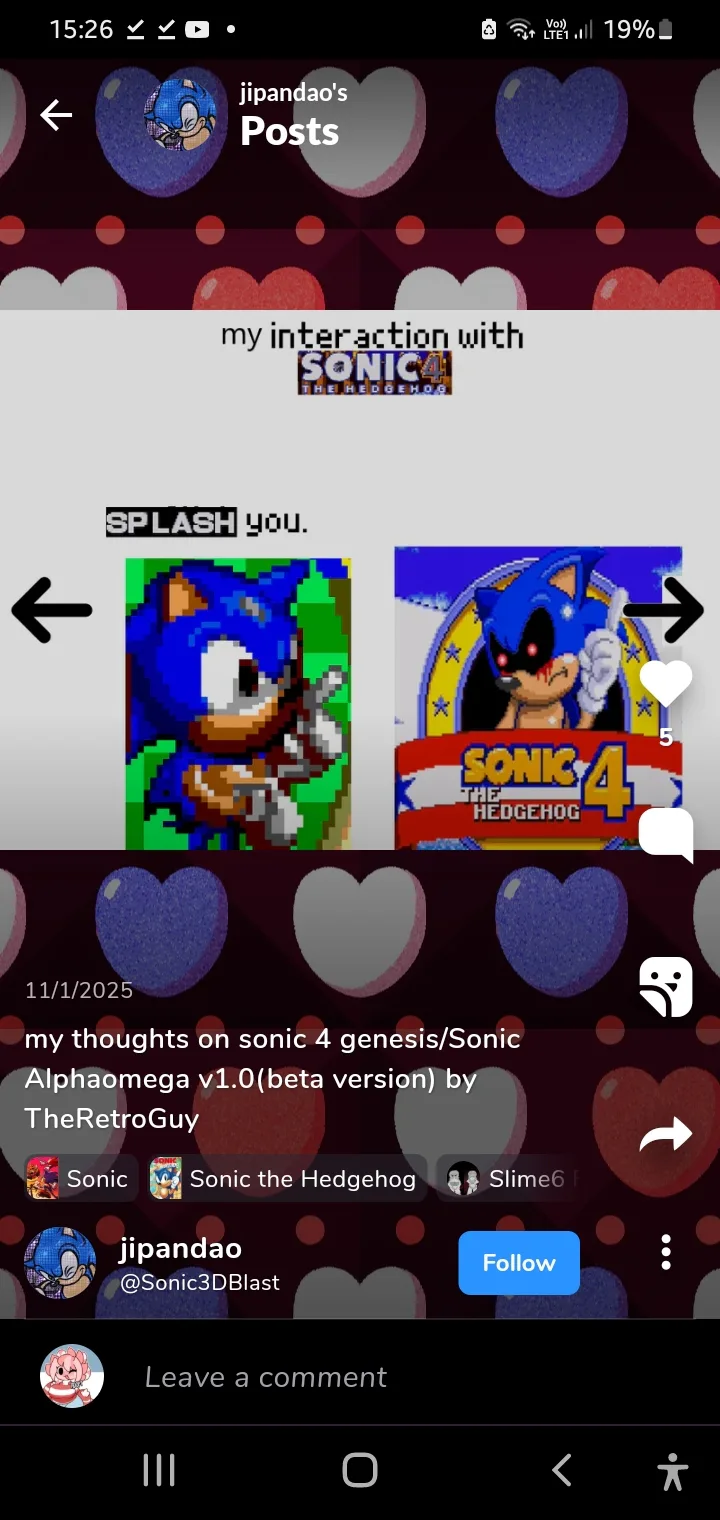Open the three-dot options menu
Screen dimensions: 720x1520
pos(666,1252)
